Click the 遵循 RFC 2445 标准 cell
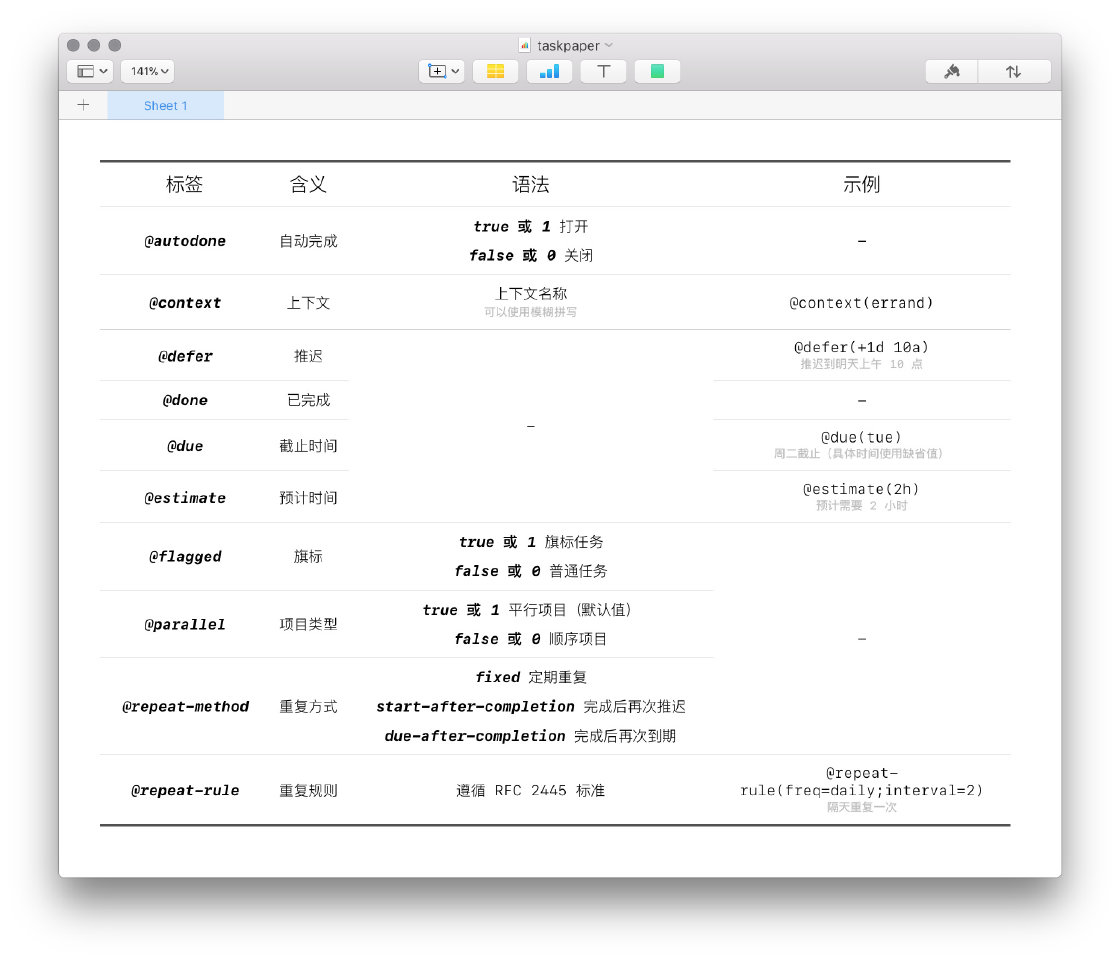Screen dimensions: 1119x960 click(x=530, y=790)
